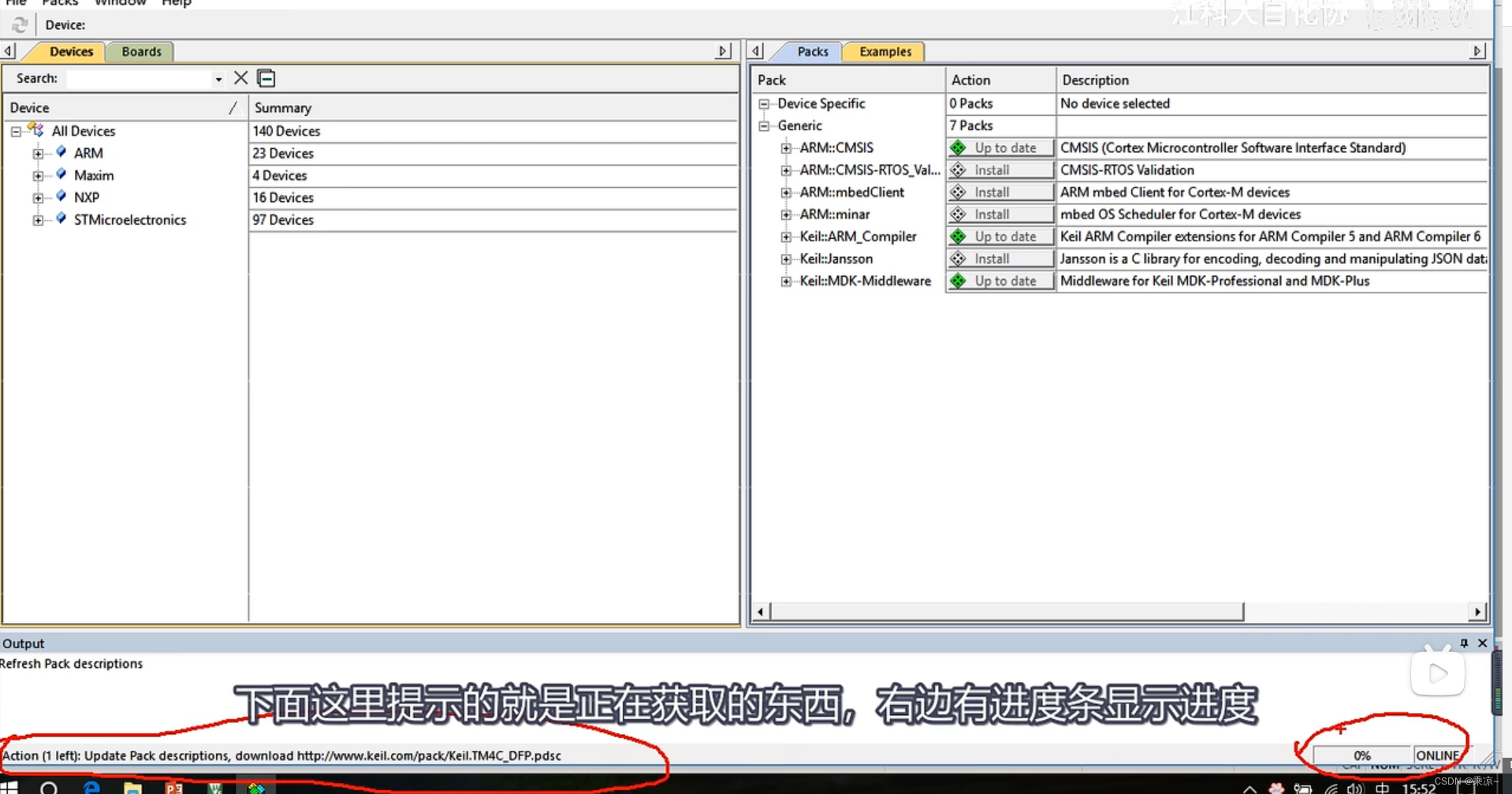
Task: Switch to the Devices tab
Action: pyautogui.click(x=71, y=51)
